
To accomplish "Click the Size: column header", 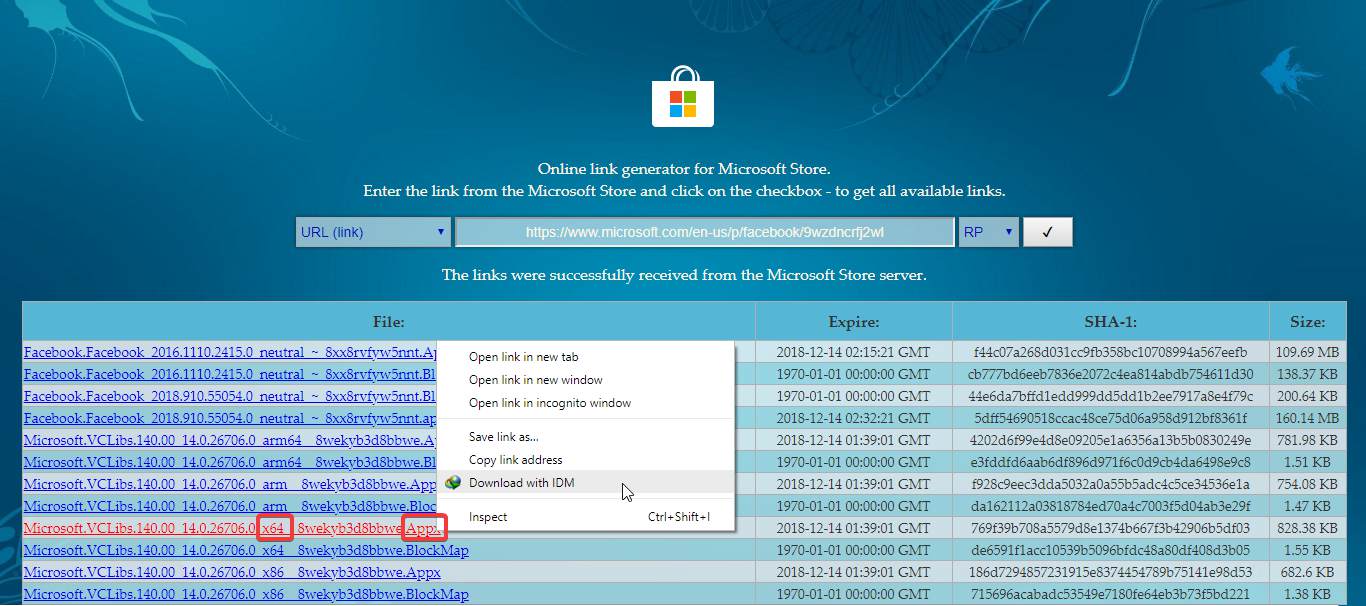I will [1307, 321].
